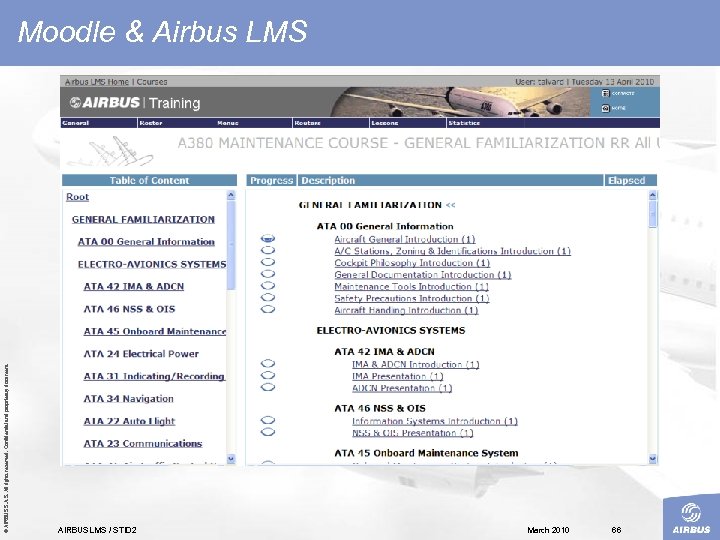The height and width of the screenshot is (540, 720).
Task: Open ATA 45 Onboard Maintenance in the tree
Action: point(155,332)
